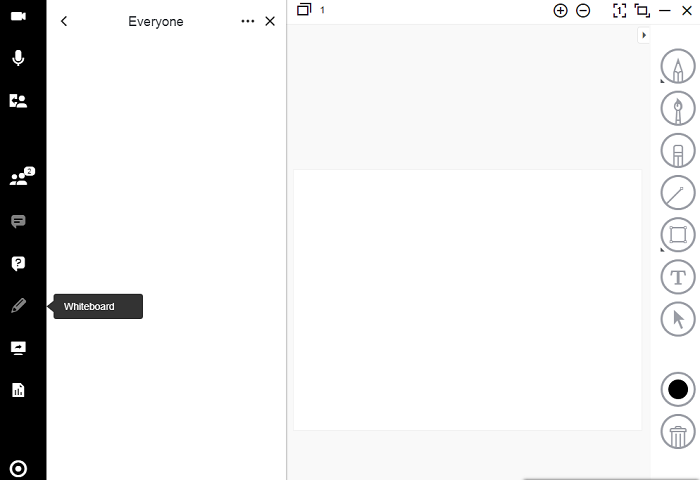Toggle recording button at sidebar bottom
700x480 pixels.
point(18,468)
